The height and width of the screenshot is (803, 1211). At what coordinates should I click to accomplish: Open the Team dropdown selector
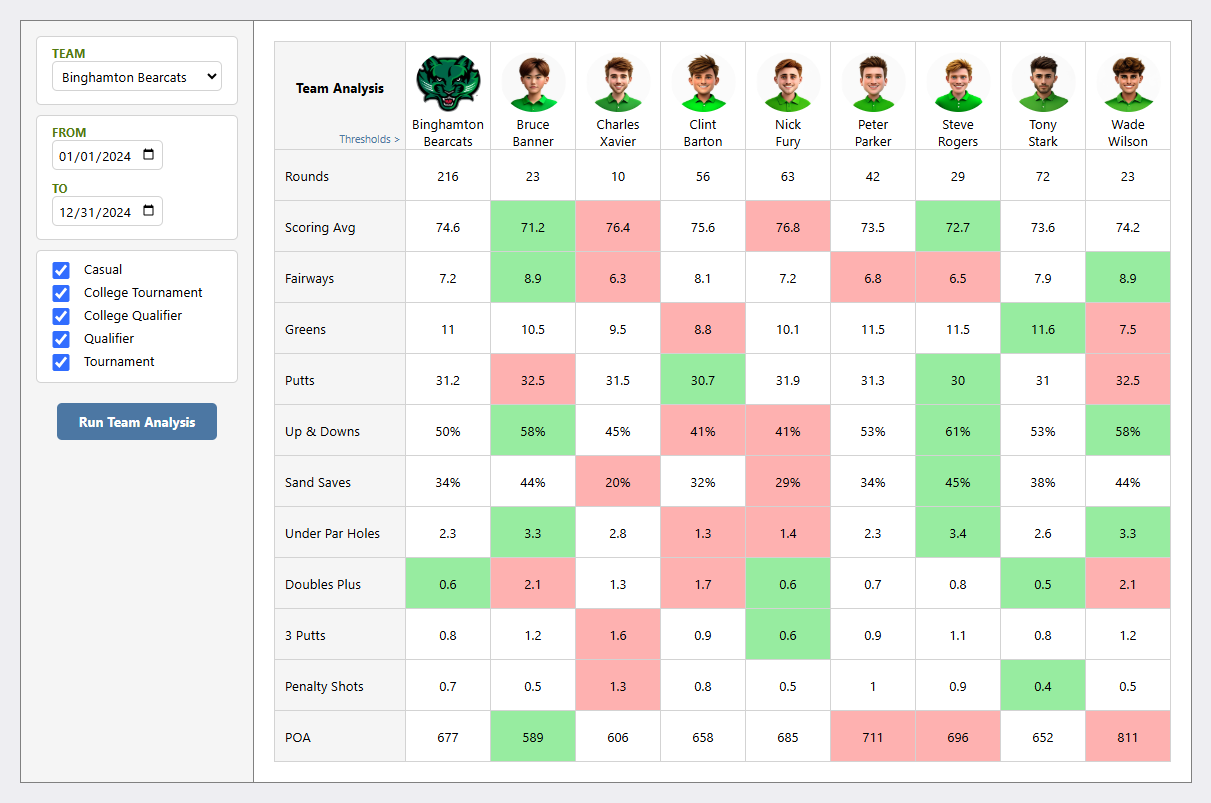[x=137, y=77]
